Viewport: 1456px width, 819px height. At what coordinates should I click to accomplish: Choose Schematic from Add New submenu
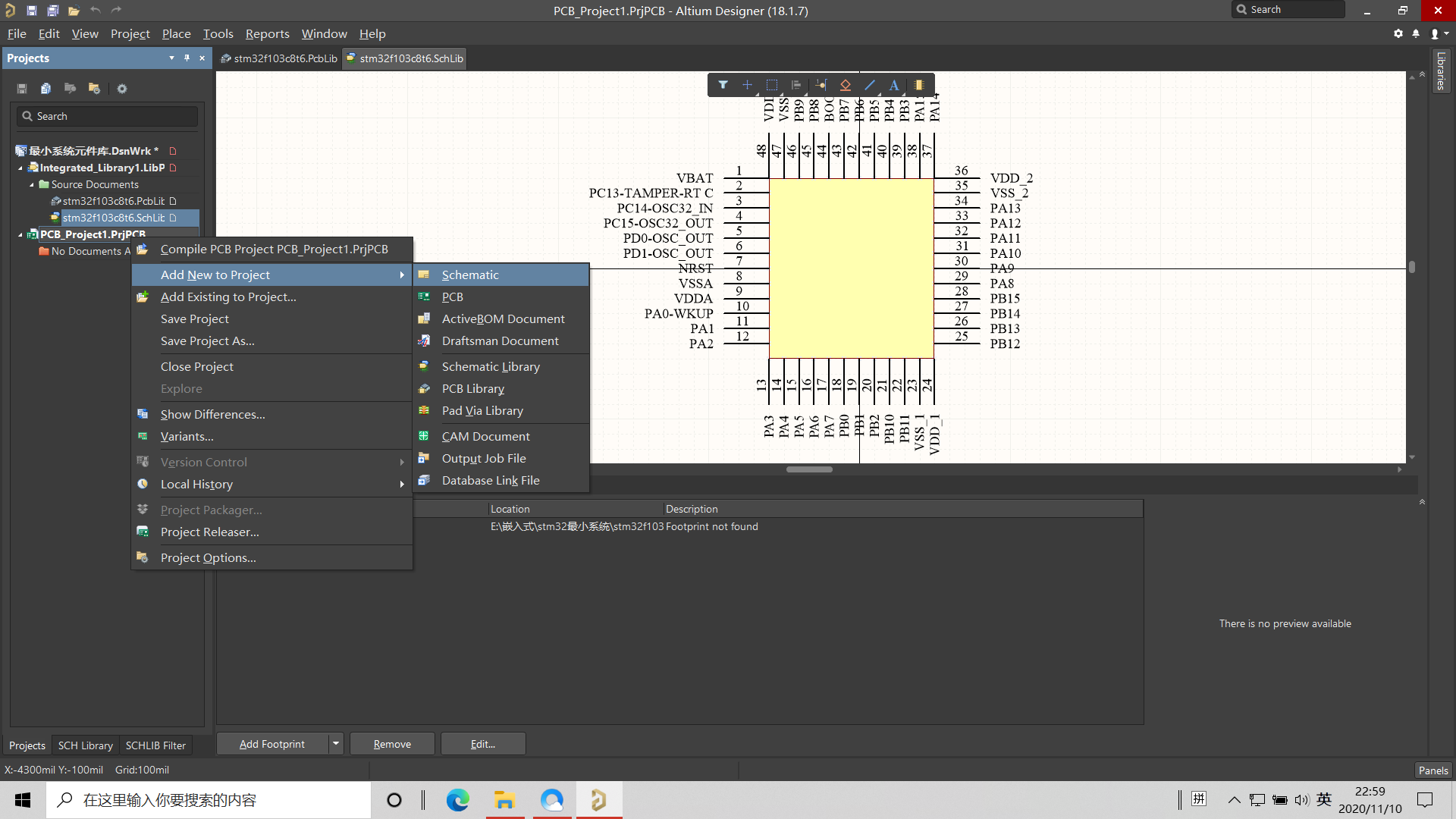pos(501,275)
